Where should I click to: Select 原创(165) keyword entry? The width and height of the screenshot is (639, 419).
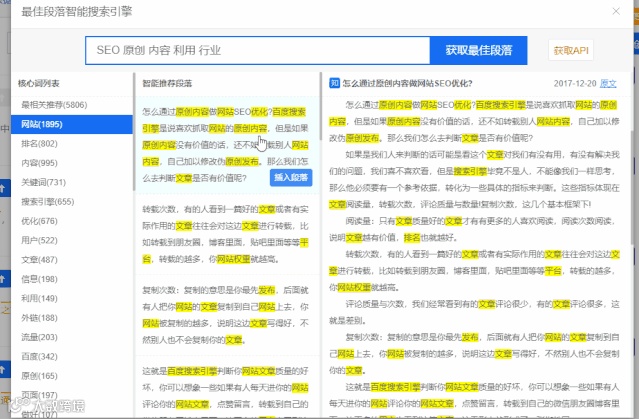[72, 376]
